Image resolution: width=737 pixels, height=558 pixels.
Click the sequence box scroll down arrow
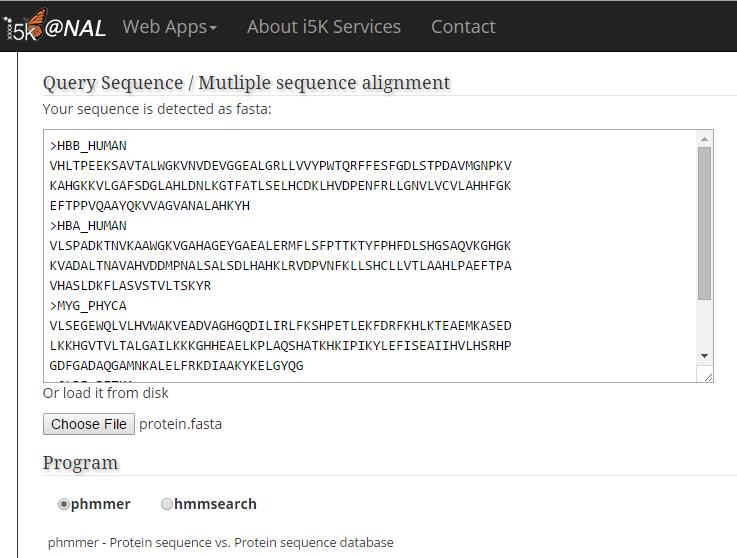705,355
